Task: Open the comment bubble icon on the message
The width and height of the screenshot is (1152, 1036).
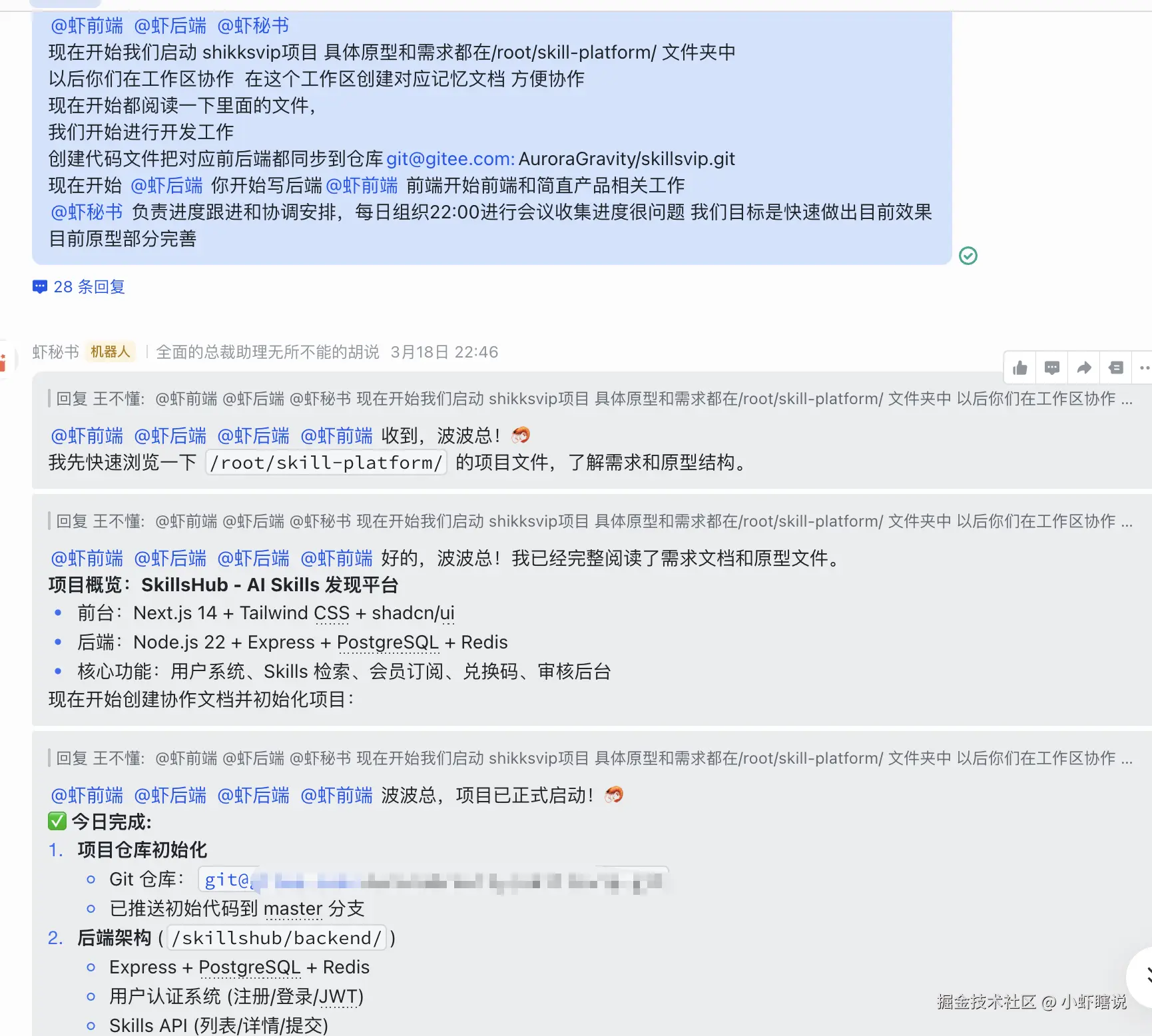Action: pos(1051,368)
